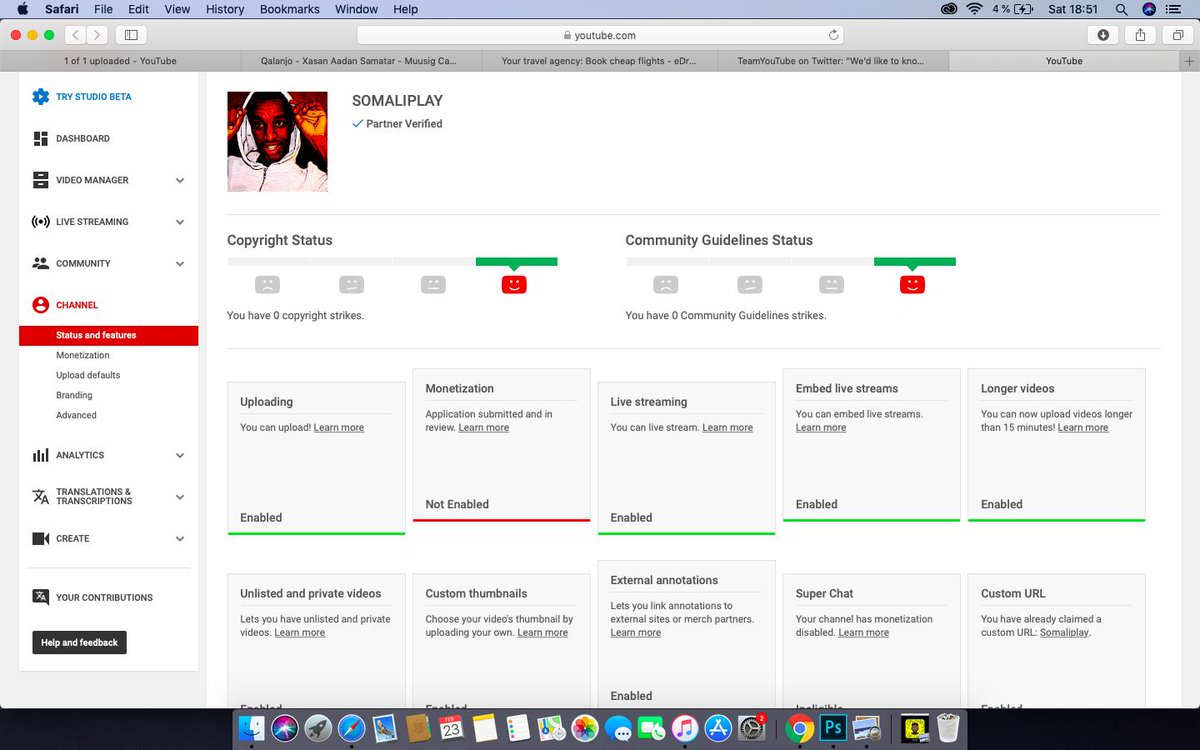The height and width of the screenshot is (750, 1200).
Task: Click Learn more in Embed live streams card
Action: tap(821, 427)
